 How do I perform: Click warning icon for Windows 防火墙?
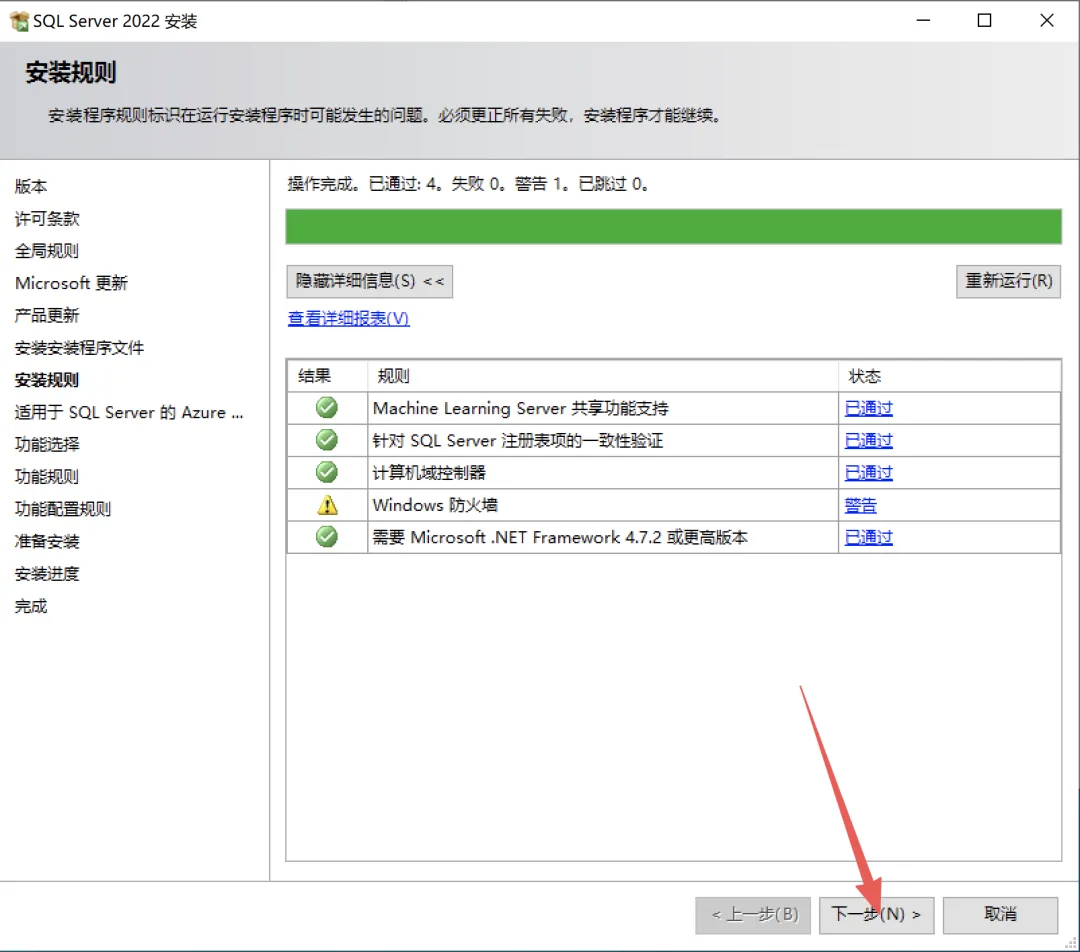click(x=327, y=505)
